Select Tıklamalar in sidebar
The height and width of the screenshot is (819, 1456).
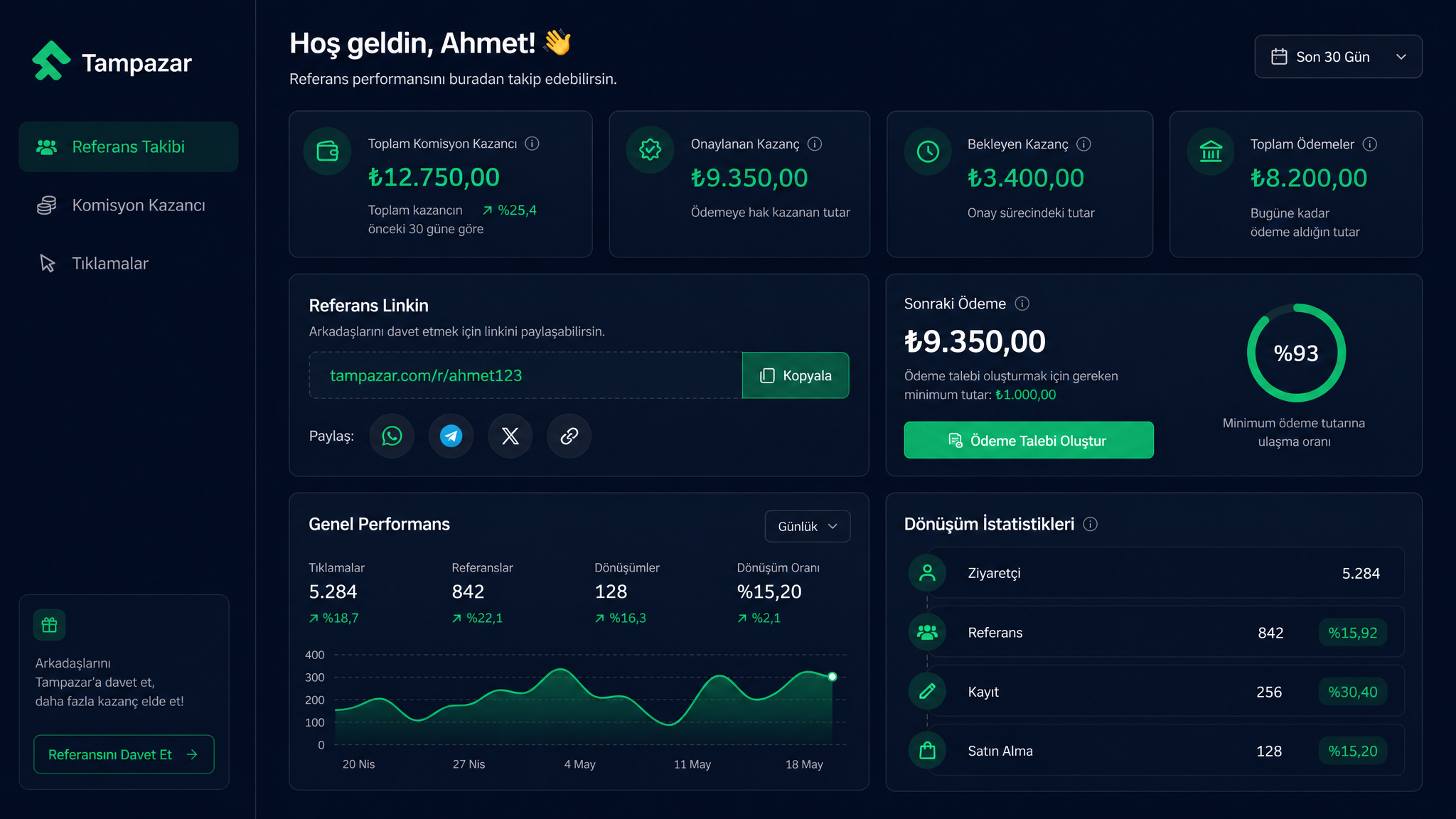pyautogui.click(x=129, y=264)
